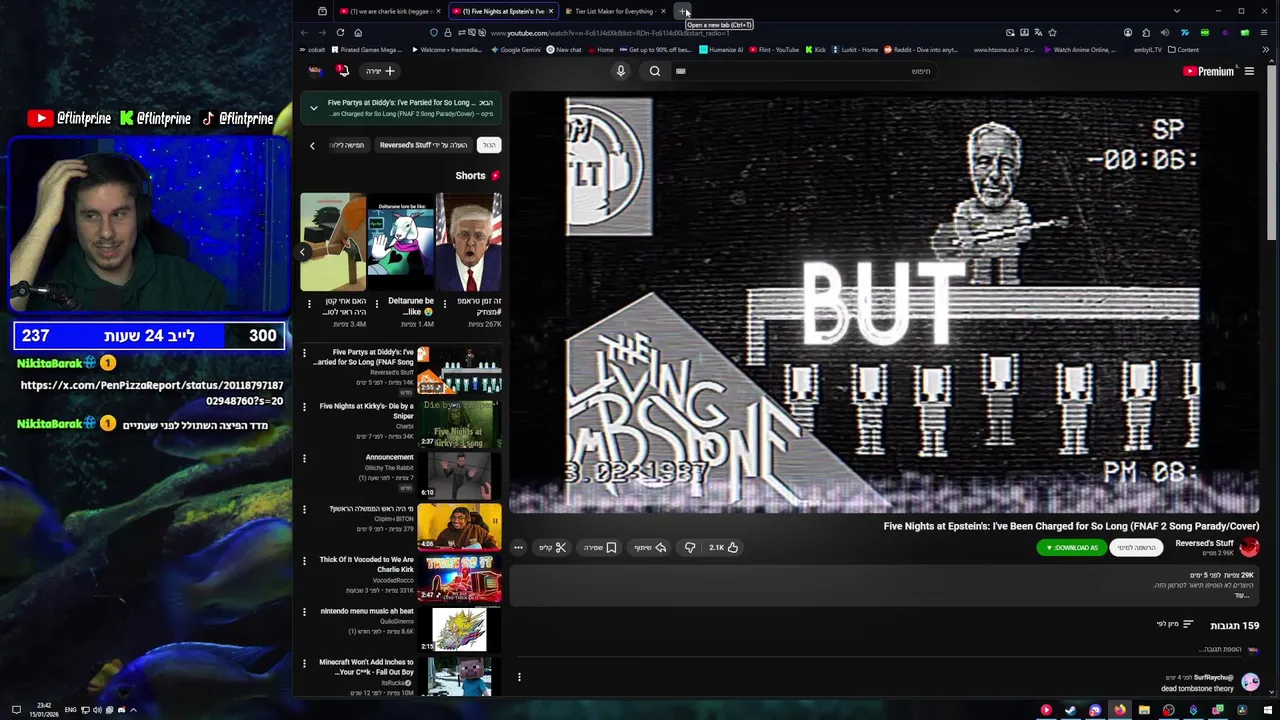Select the 'Reversed's Stuff' filter chip
1280x720 pixels.
pyautogui.click(x=423, y=145)
